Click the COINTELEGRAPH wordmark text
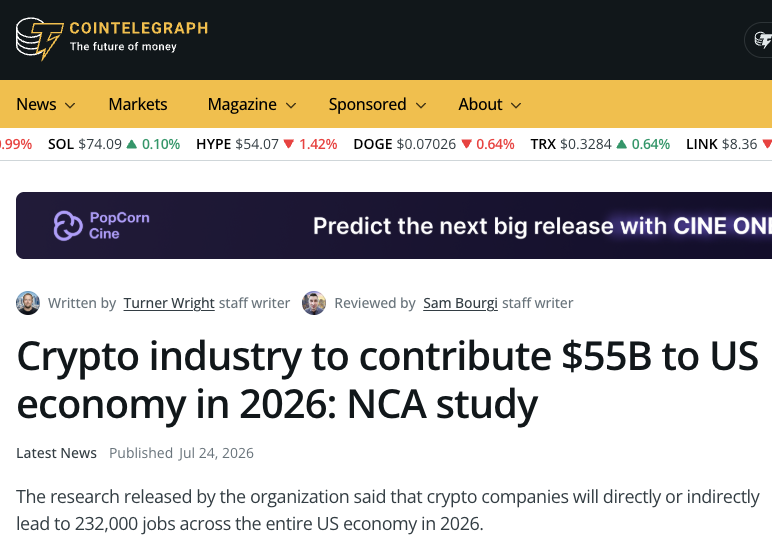 [x=139, y=28]
